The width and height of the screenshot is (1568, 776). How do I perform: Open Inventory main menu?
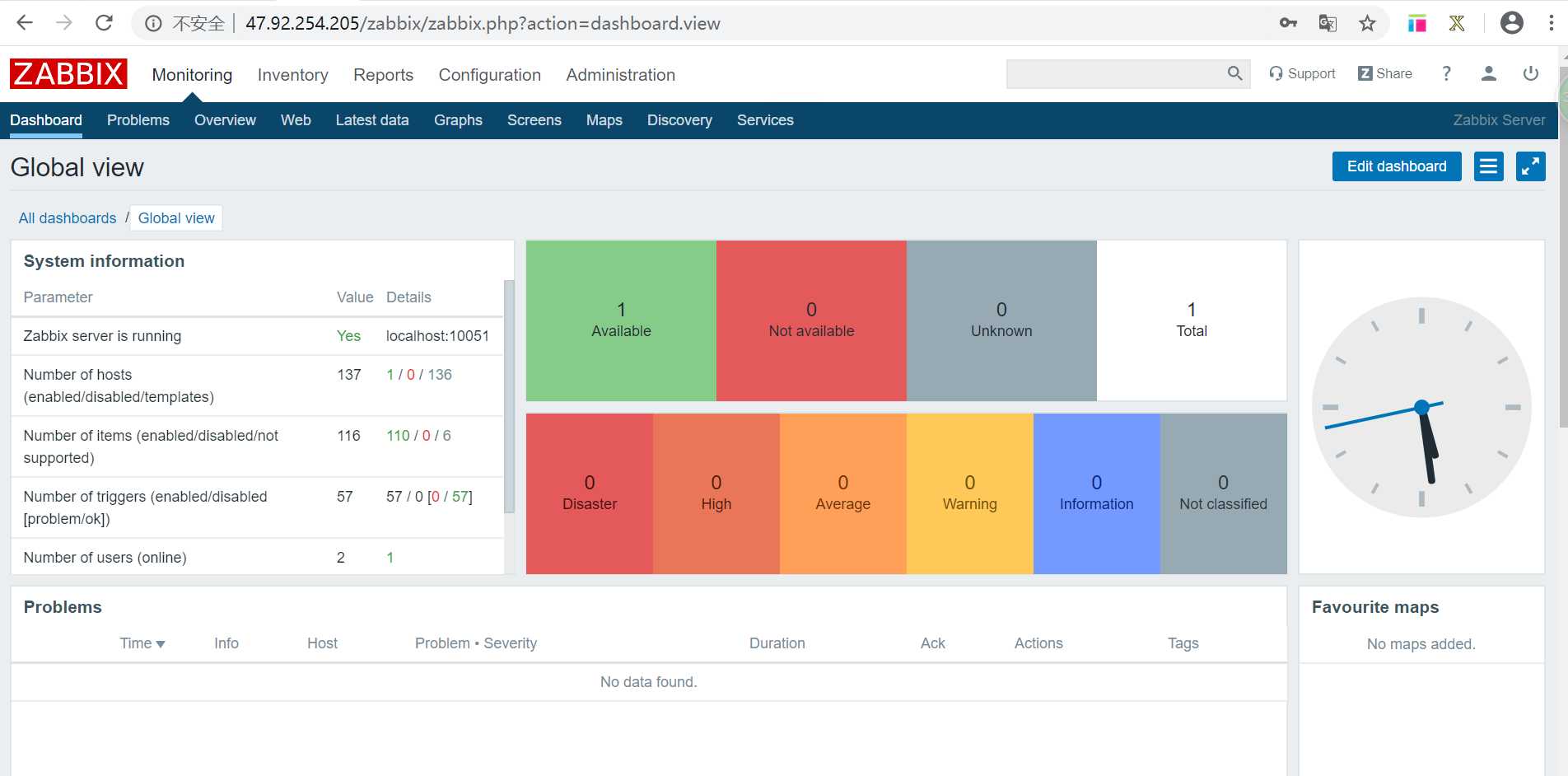292,75
